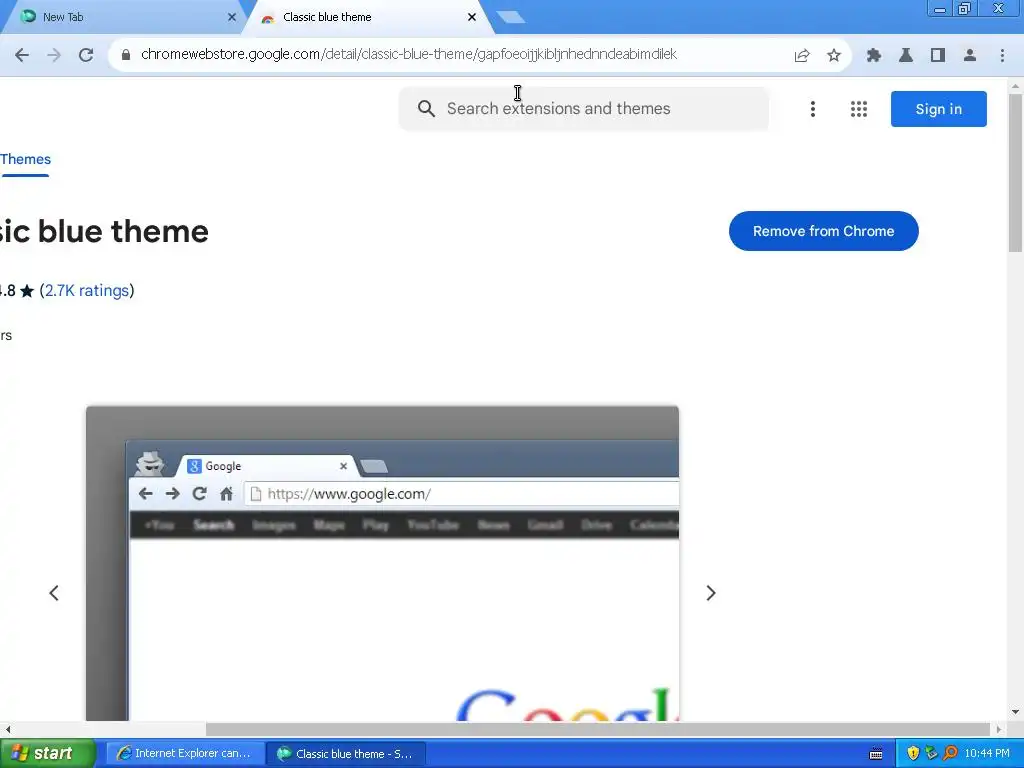
Task: Open the Extensions puzzle piece menu
Action: [x=874, y=55]
